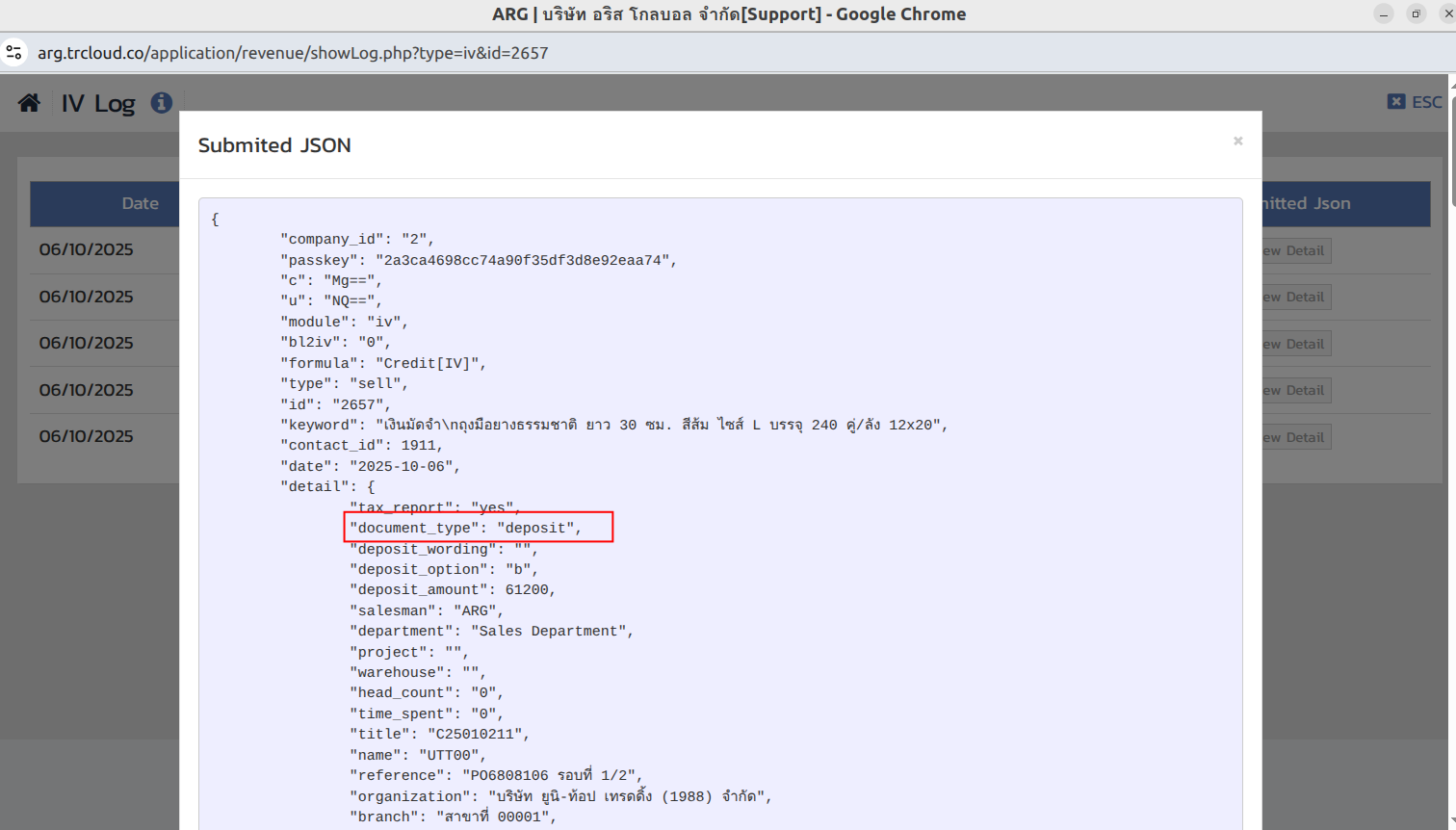The height and width of the screenshot is (830, 1456).
Task: Minimize the Chrome window
Action: [1383, 13]
